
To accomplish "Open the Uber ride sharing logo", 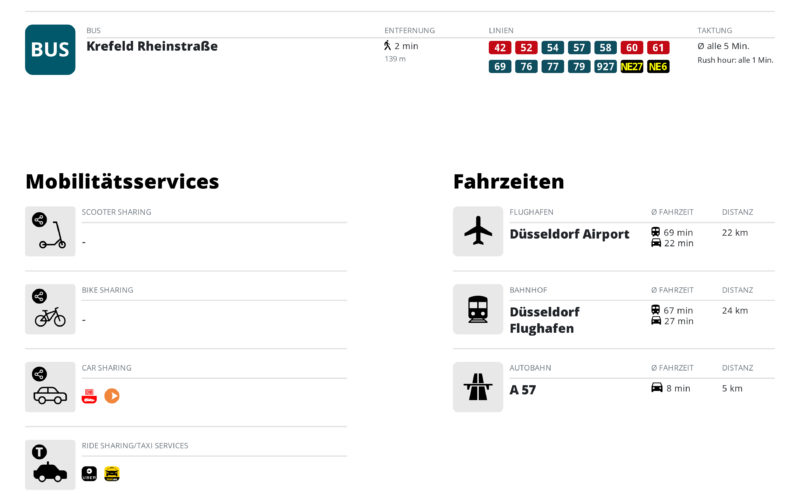I will pos(89,474).
